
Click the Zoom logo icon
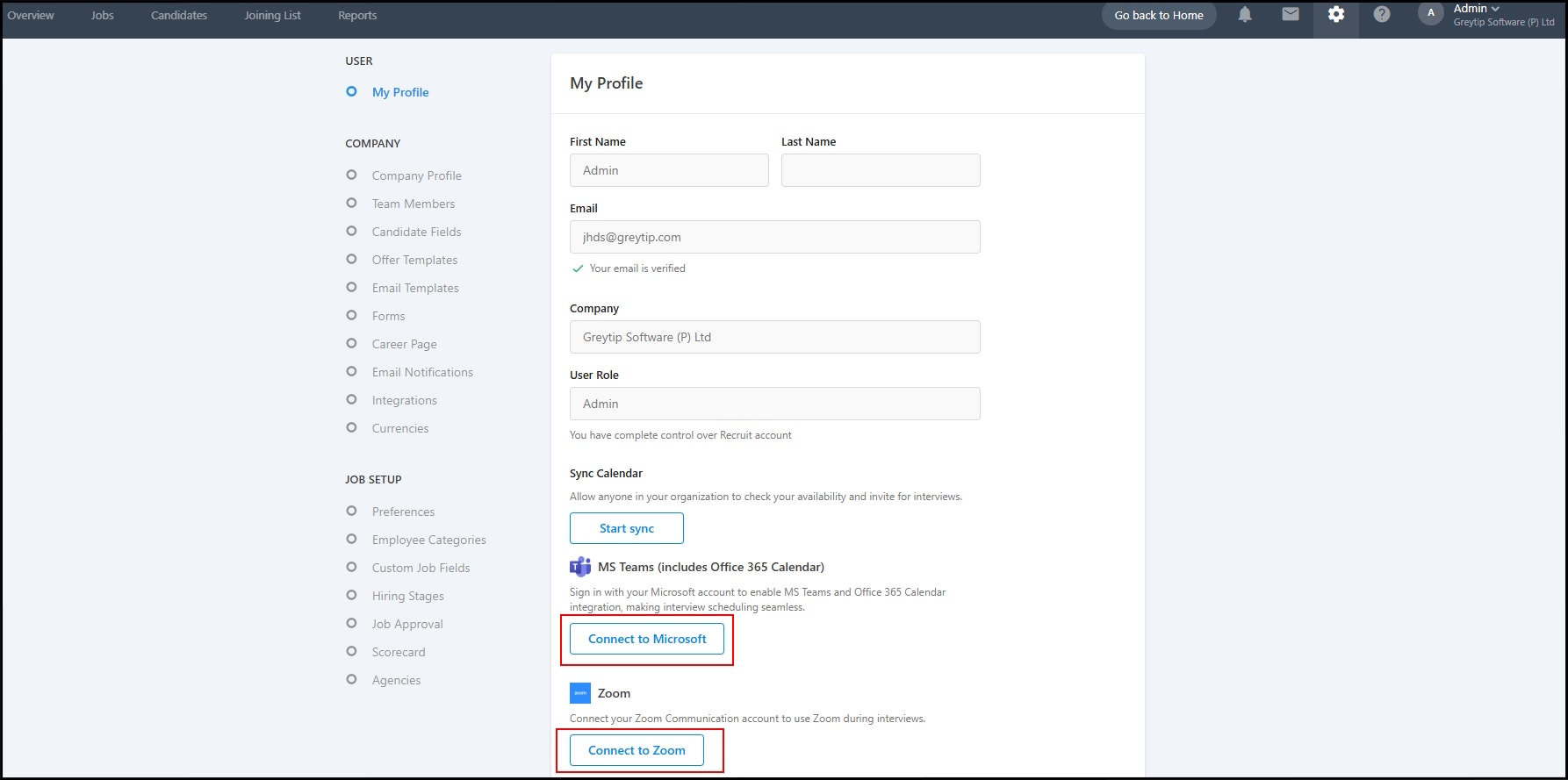click(x=580, y=693)
